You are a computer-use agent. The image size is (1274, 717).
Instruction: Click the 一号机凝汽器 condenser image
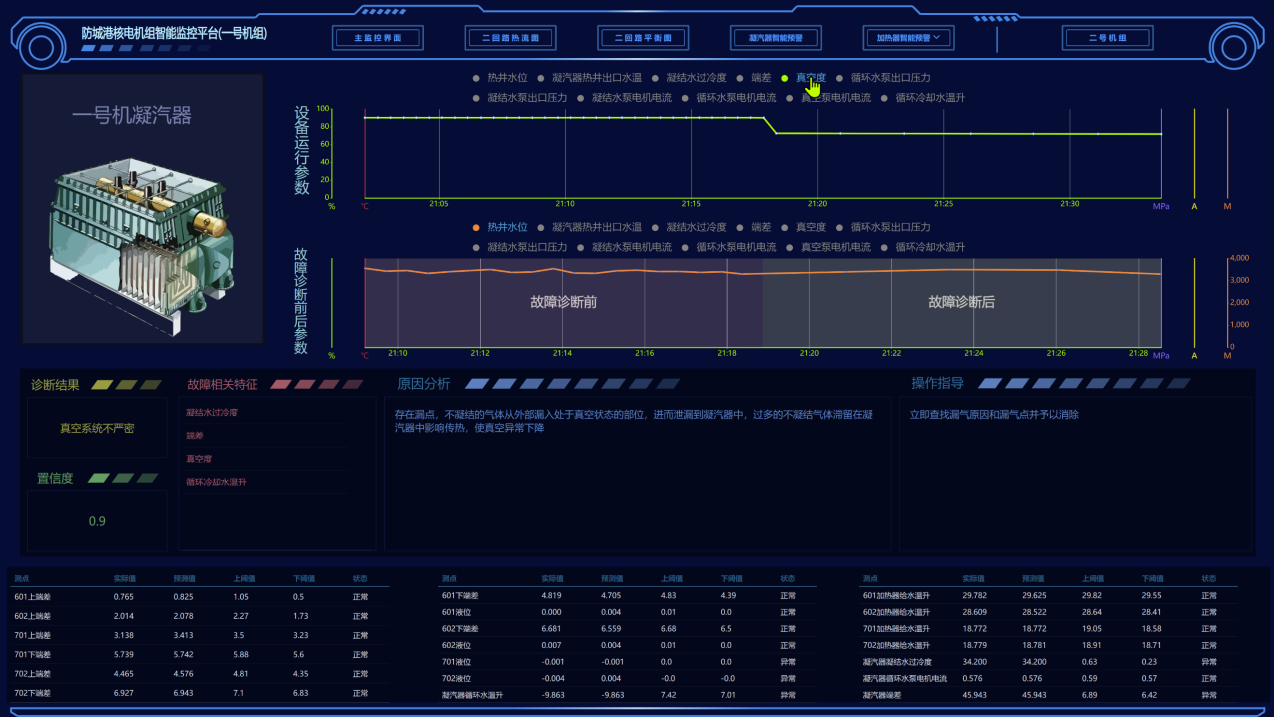tap(142, 239)
